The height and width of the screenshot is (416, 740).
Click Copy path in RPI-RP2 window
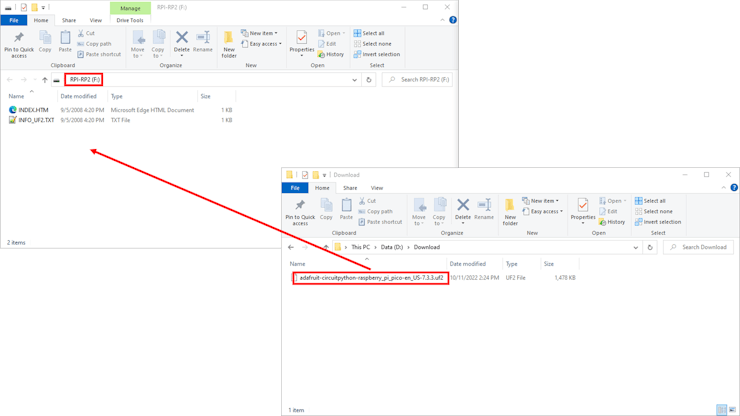(x=94, y=43)
